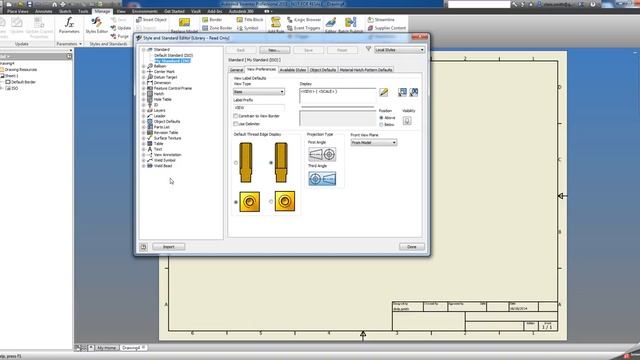Select the top-left thread side-view radio
The image size is (640, 360).
pos(236,163)
